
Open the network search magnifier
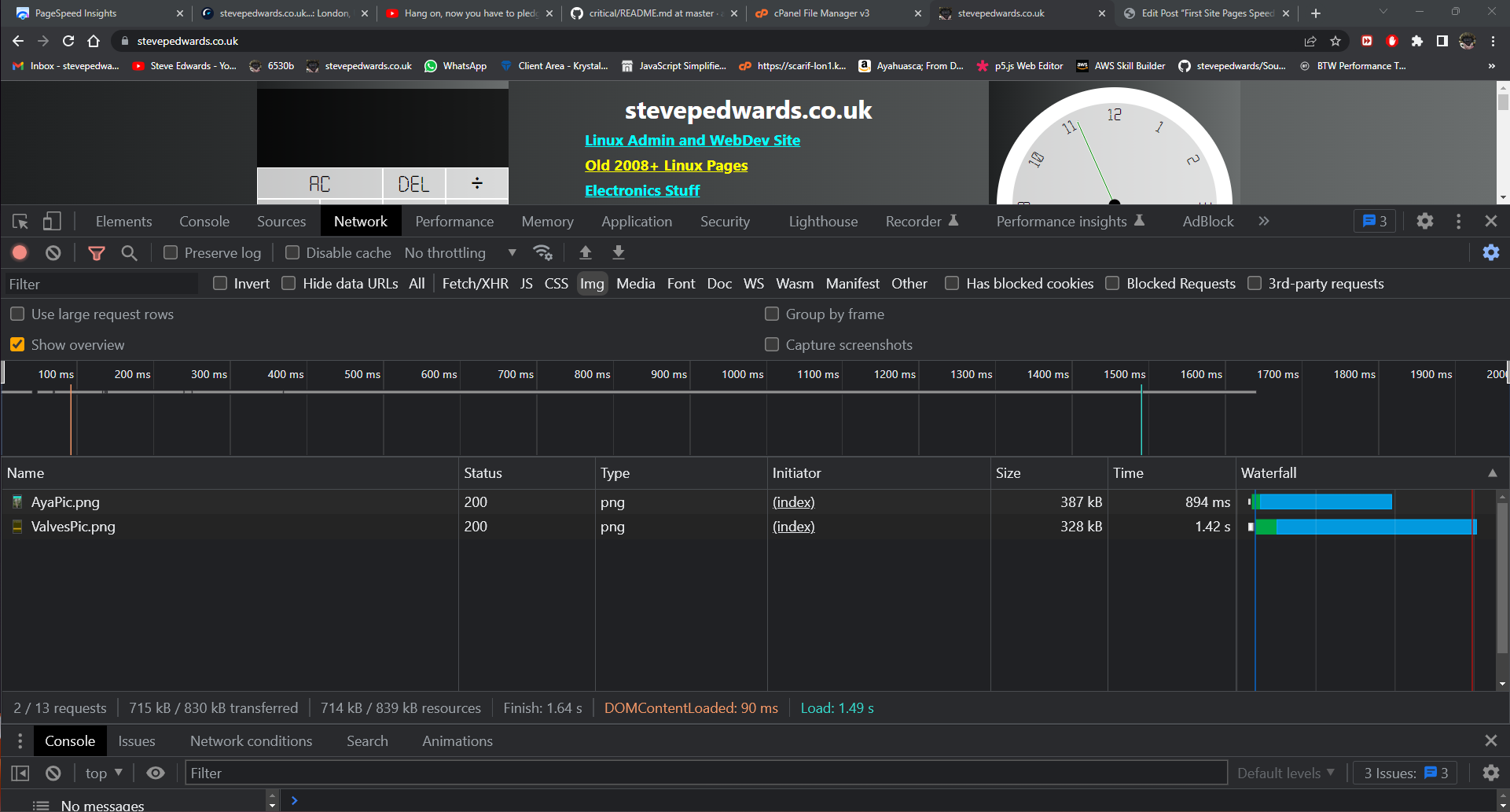tap(129, 252)
